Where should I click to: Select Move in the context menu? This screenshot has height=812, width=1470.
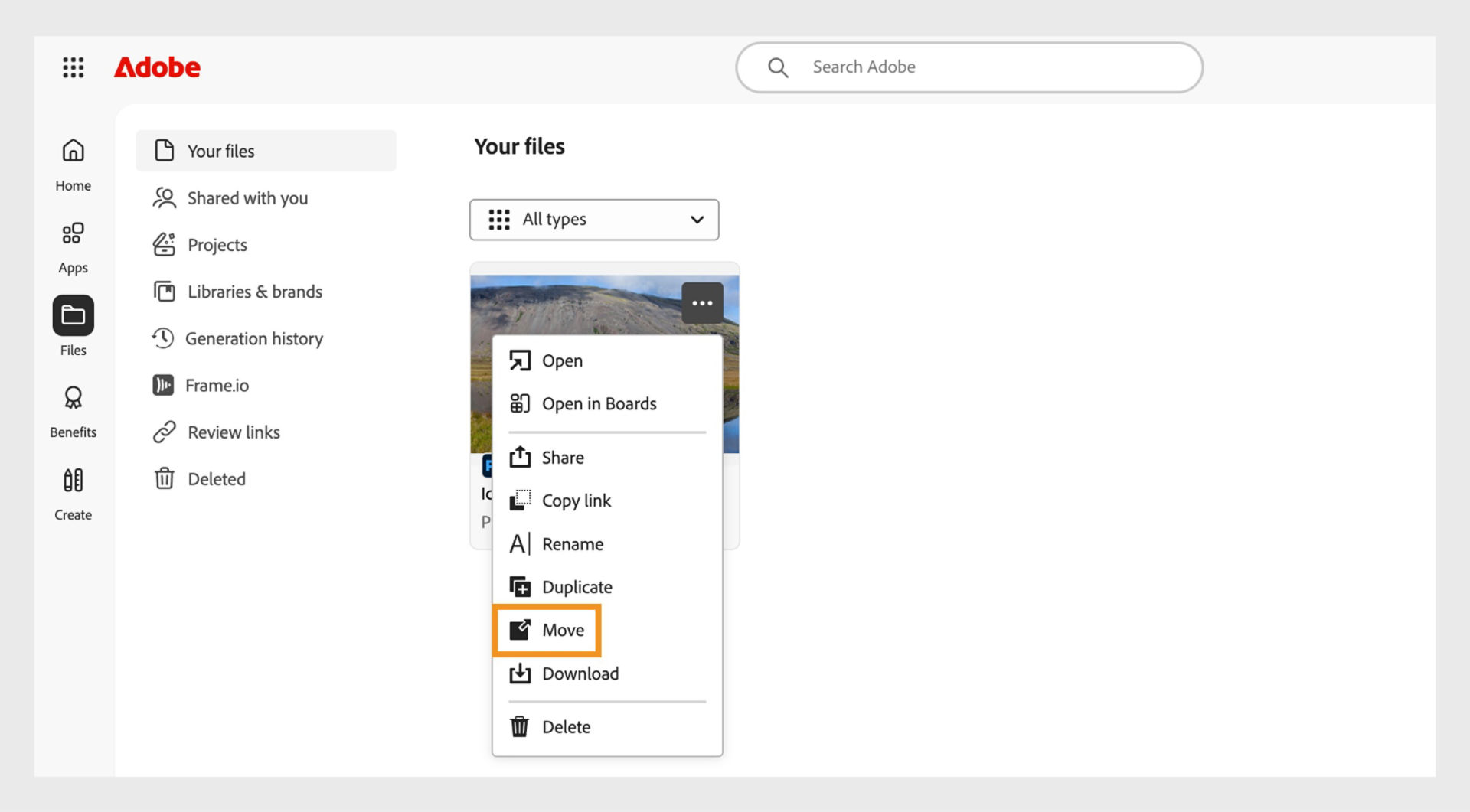click(x=547, y=630)
